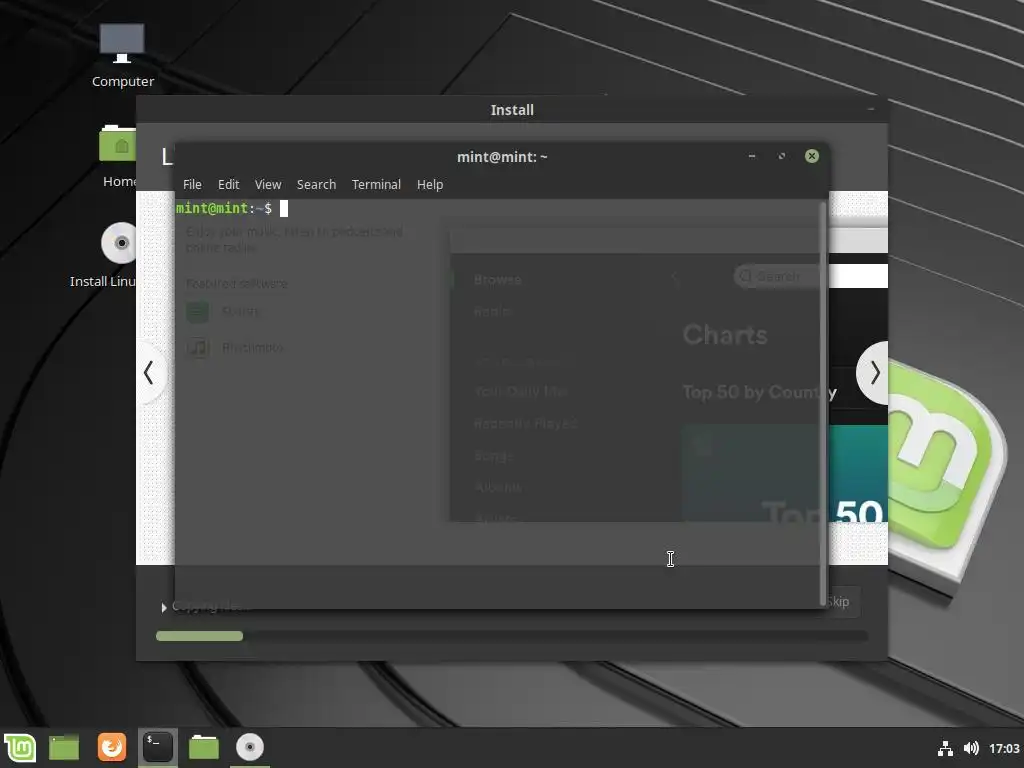Select the Install Linux Mint desktop icon
This screenshot has height=768, width=1024.
point(104,255)
